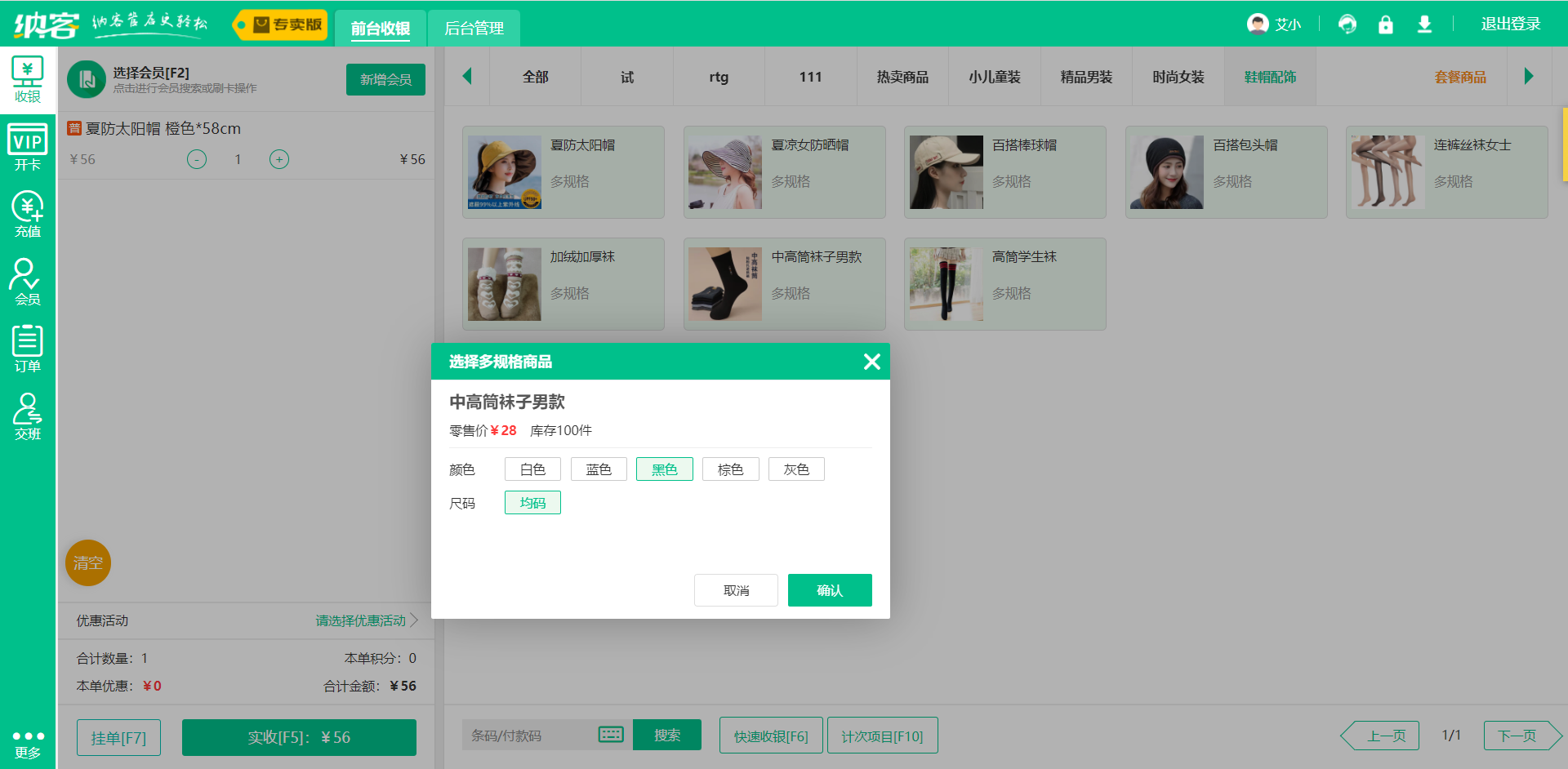The height and width of the screenshot is (769, 1568).
Task: Select the 白色 color option
Action: 532,469
